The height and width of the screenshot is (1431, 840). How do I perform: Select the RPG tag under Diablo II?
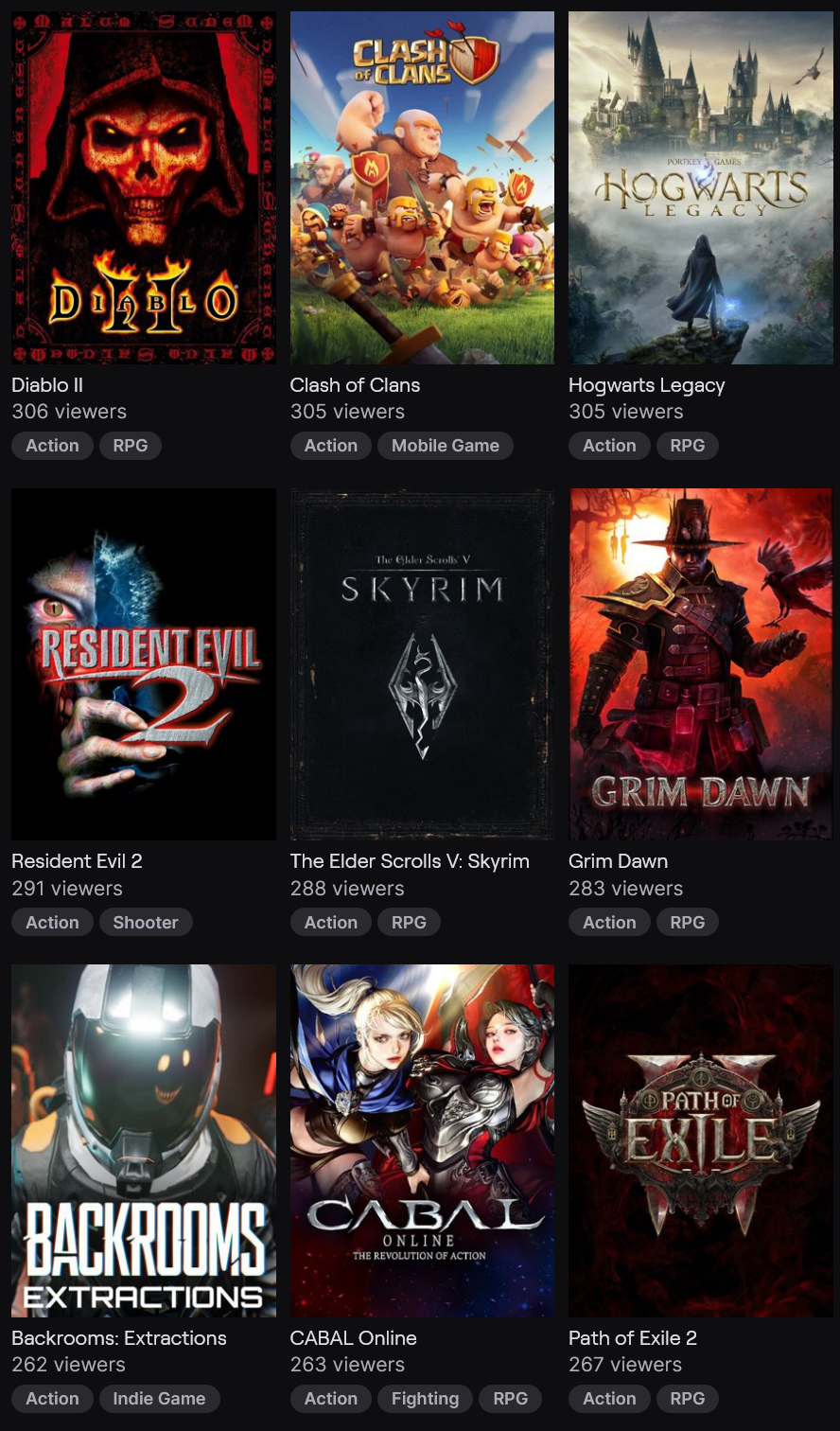click(131, 446)
